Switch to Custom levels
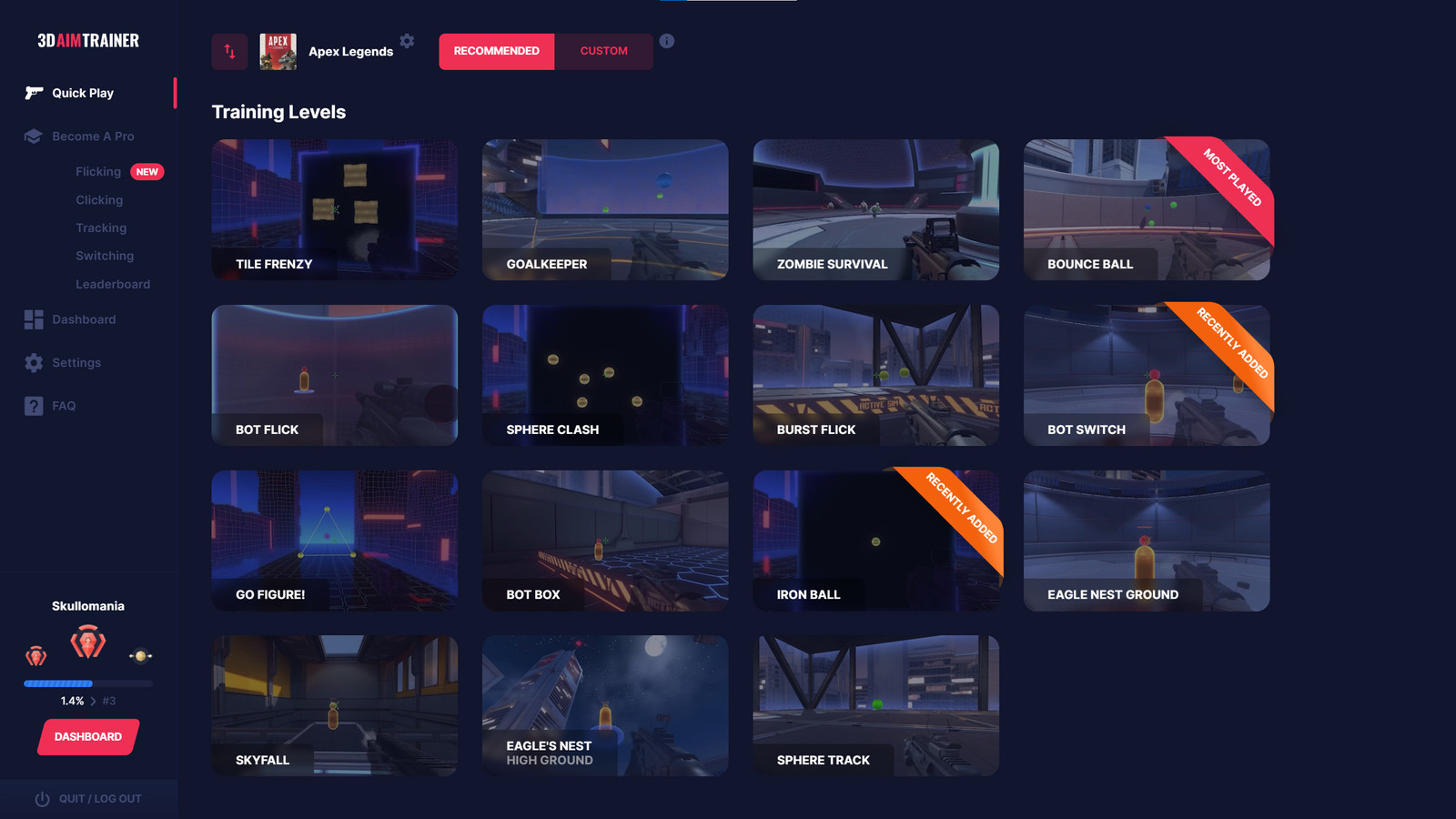The image size is (1456, 819). [x=603, y=52]
